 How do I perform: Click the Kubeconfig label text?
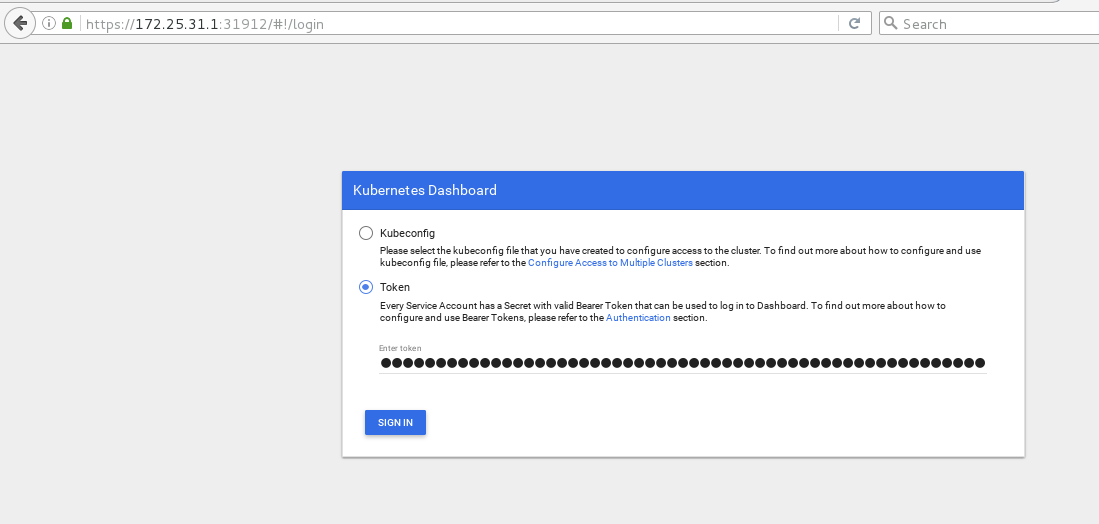(407, 233)
